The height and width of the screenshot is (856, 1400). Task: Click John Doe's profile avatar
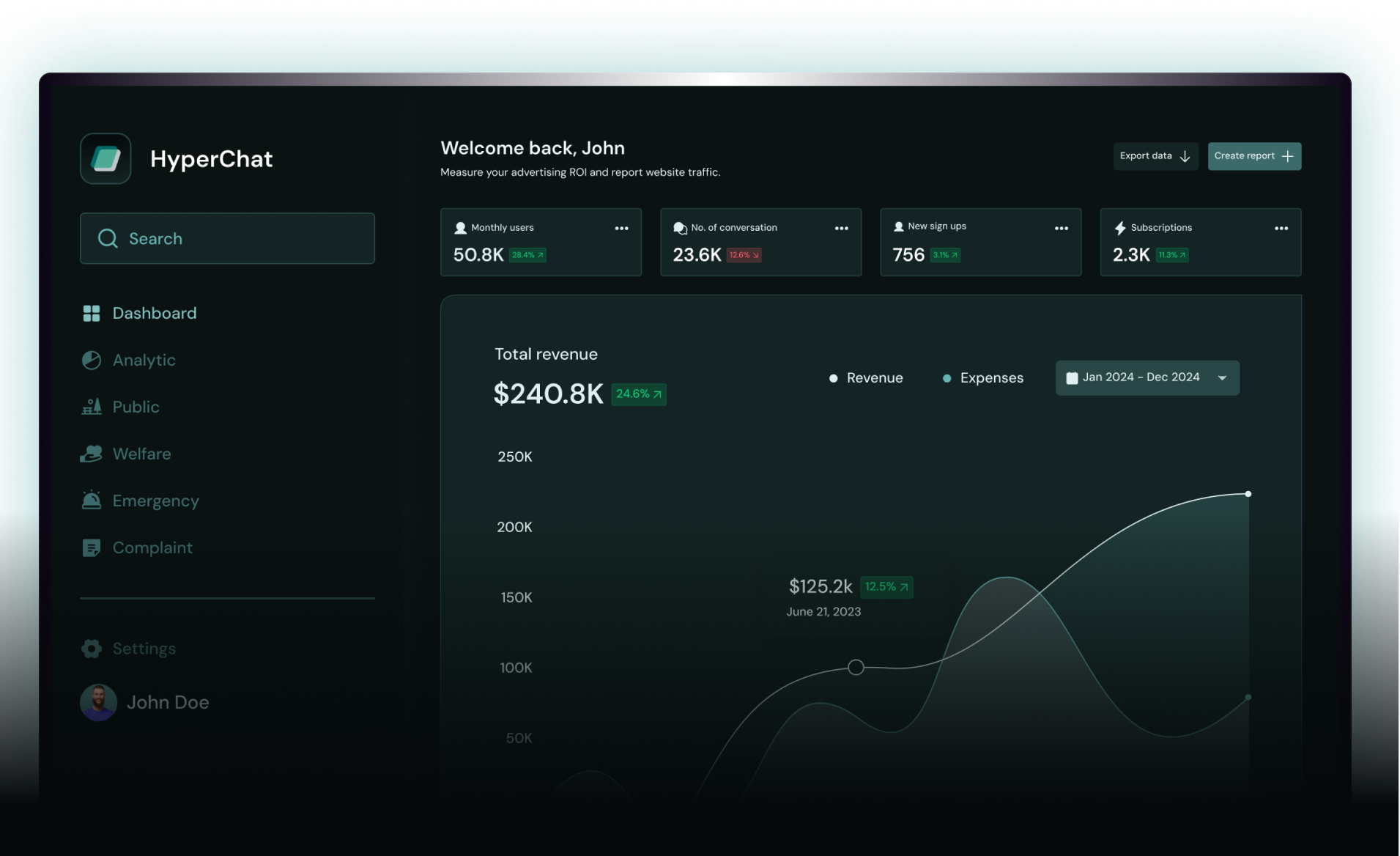coord(98,703)
